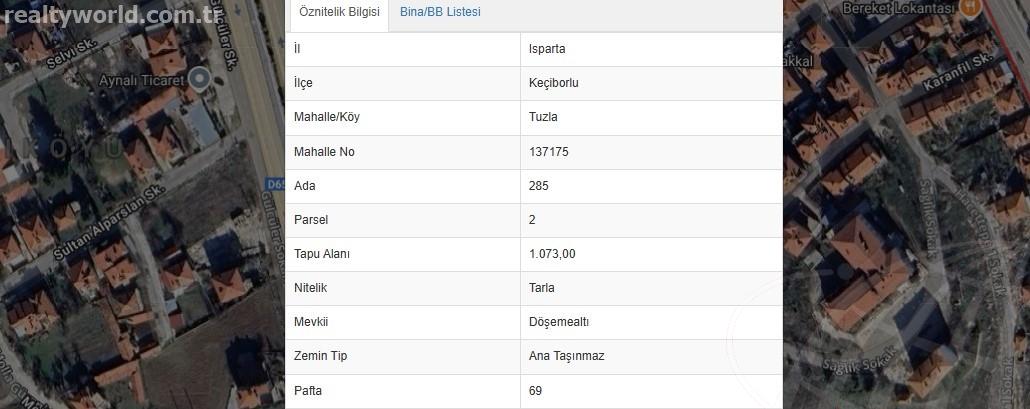1030x409 pixels.
Task: Click the D65 highway shield on map
Action: coord(276,184)
